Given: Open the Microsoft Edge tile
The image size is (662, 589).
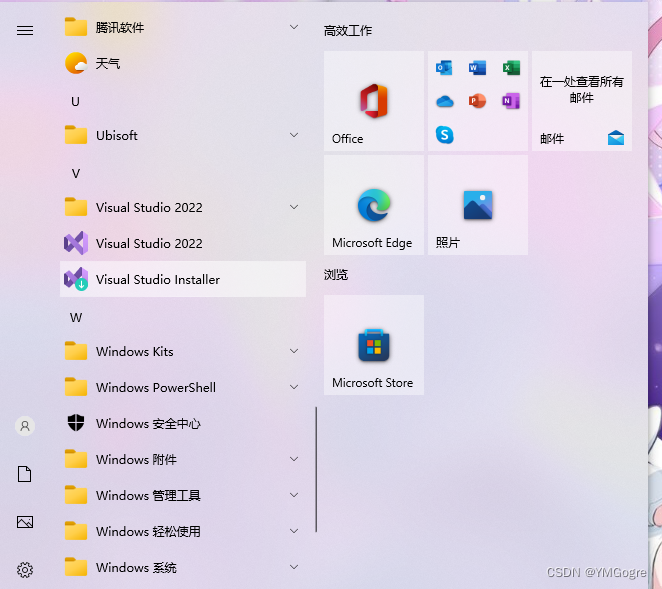Looking at the screenshot, I should 374,205.
